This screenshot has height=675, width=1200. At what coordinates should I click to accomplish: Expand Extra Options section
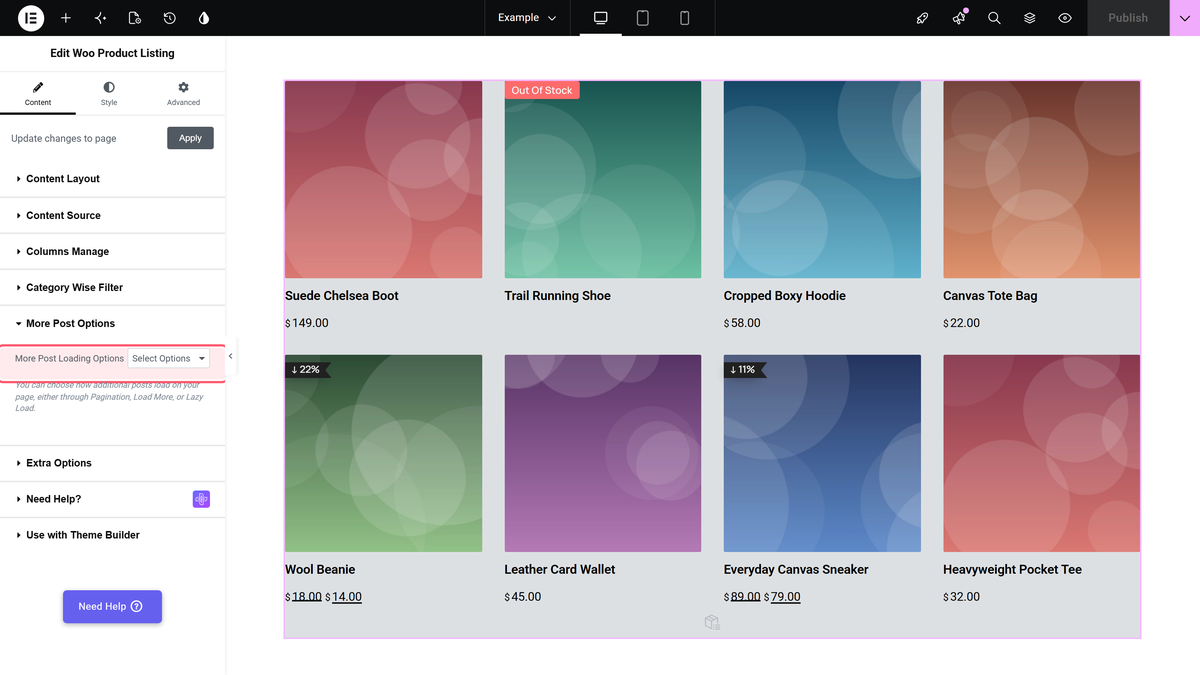[113, 463]
